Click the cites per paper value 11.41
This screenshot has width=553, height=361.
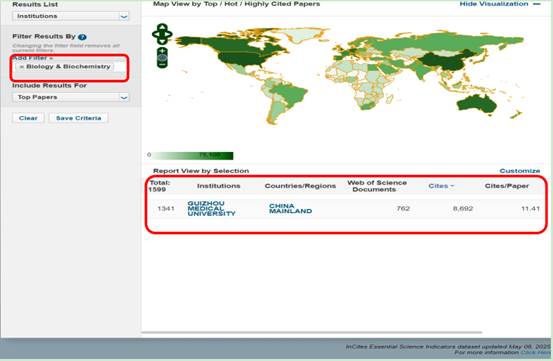coord(530,208)
